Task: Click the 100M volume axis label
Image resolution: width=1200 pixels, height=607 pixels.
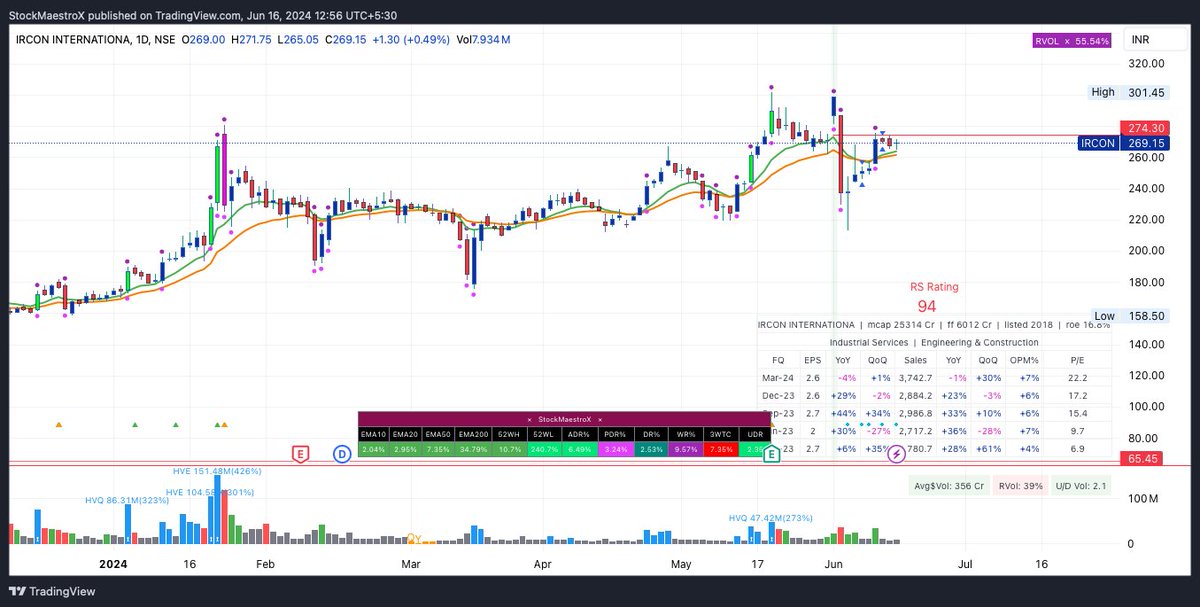Action: pyautogui.click(x=1141, y=497)
